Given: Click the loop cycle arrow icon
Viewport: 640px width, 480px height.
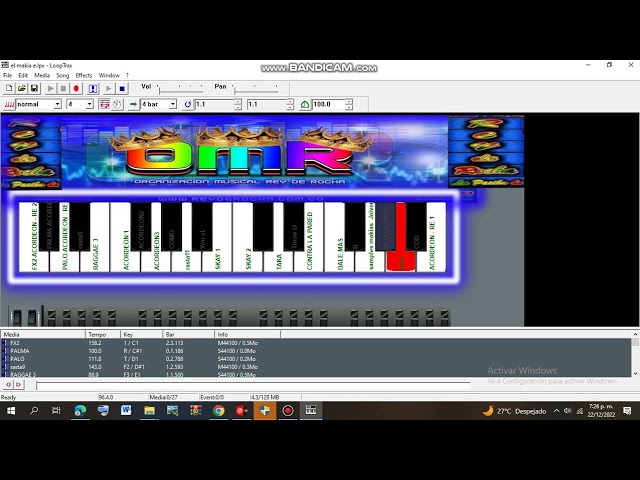Looking at the screenshot, I should [187, 104].
